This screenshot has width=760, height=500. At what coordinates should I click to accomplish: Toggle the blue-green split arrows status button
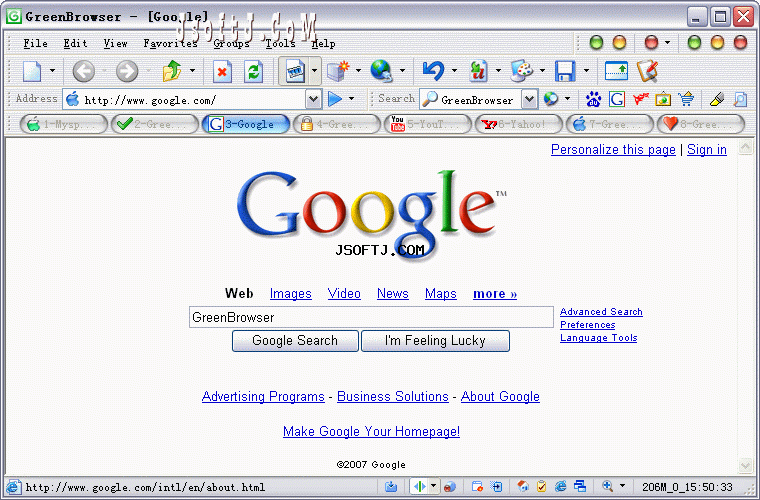[420, 486]
